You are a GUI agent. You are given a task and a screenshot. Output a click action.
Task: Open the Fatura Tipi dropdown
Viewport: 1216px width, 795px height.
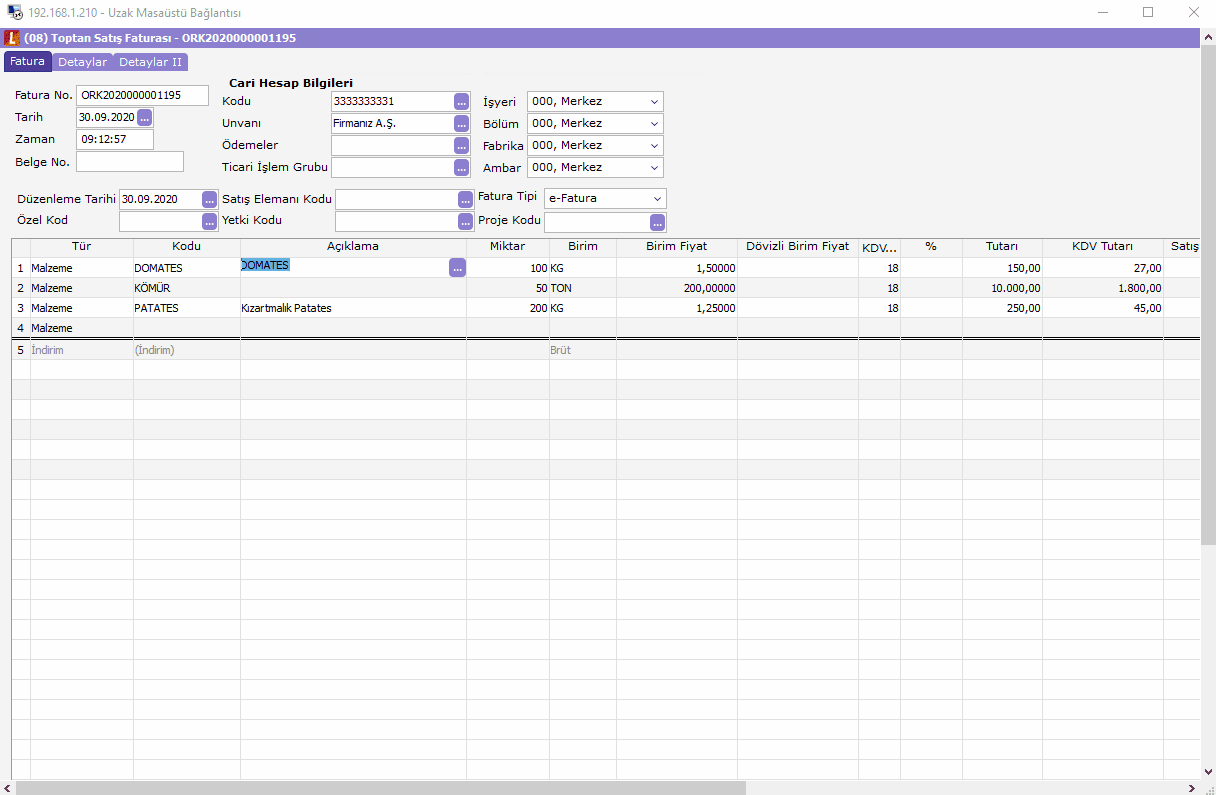click(656, 199)
